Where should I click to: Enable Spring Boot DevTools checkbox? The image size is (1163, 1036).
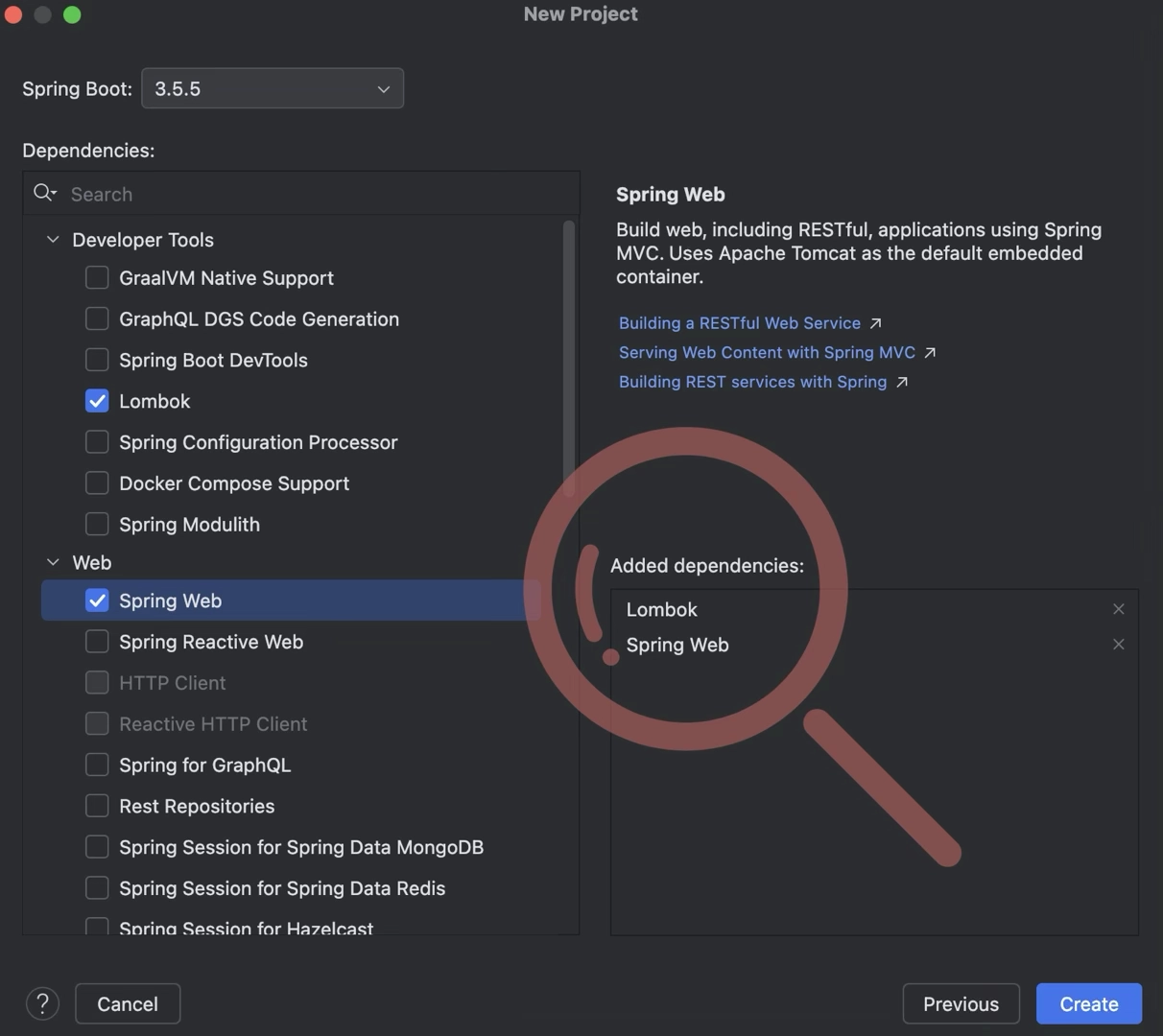point(97,360)
